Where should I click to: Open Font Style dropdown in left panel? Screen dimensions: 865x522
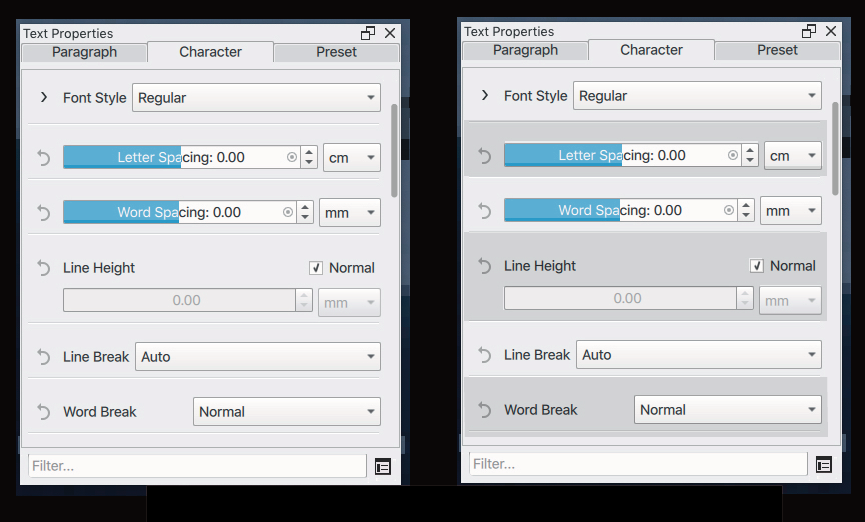coord(256,98)
